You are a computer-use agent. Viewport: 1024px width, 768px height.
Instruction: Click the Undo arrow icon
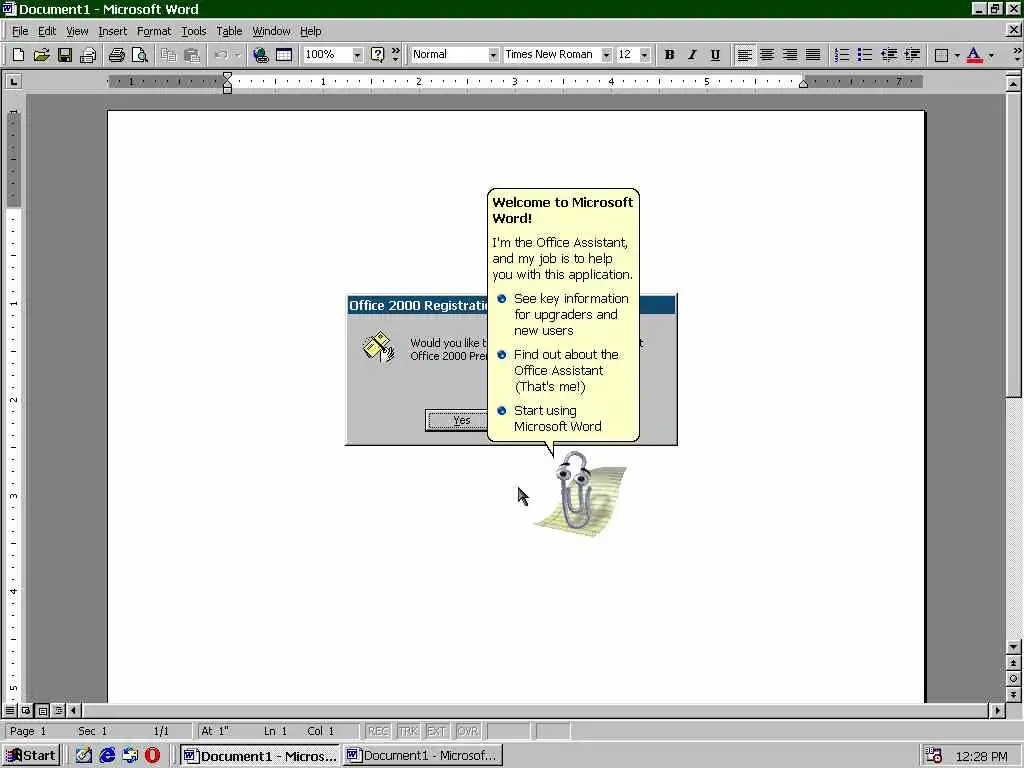tap(221, 55)
